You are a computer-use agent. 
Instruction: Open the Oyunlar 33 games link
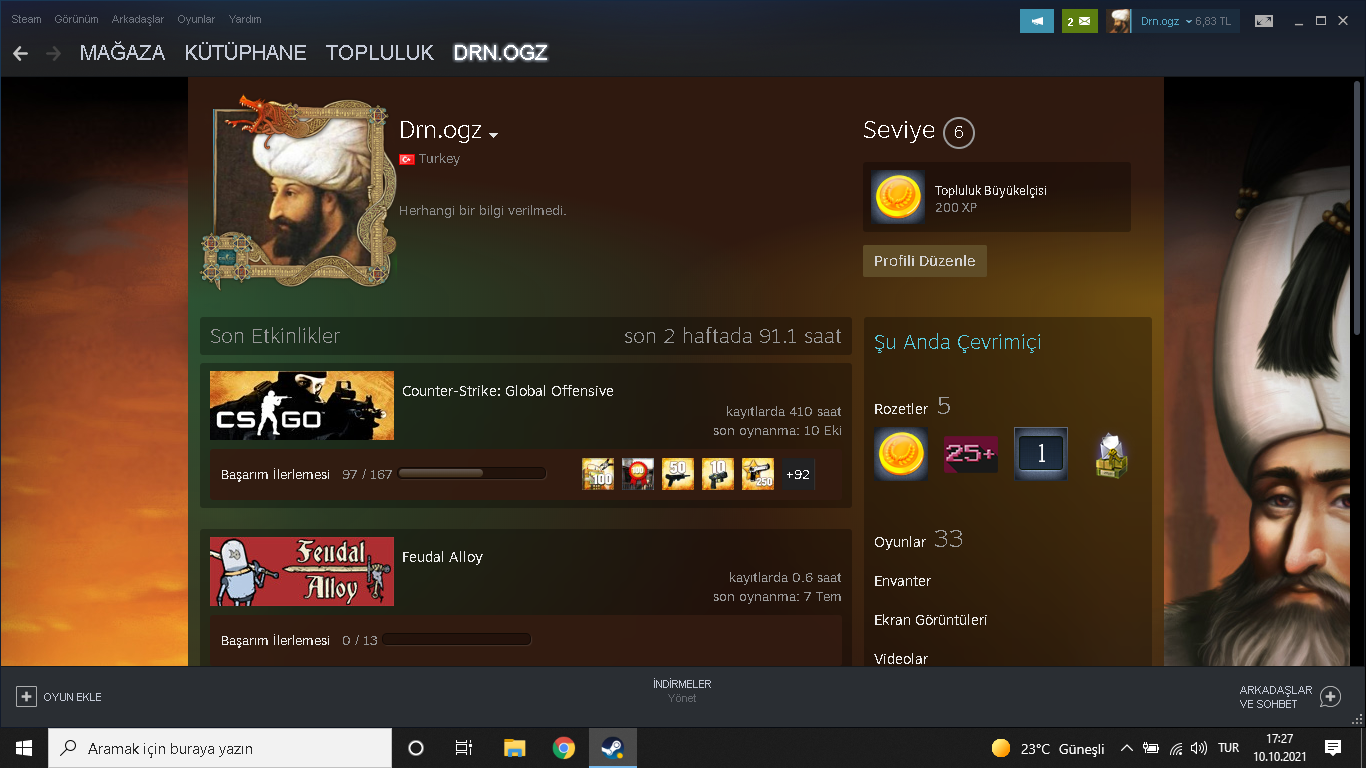(x=918, y=540)
